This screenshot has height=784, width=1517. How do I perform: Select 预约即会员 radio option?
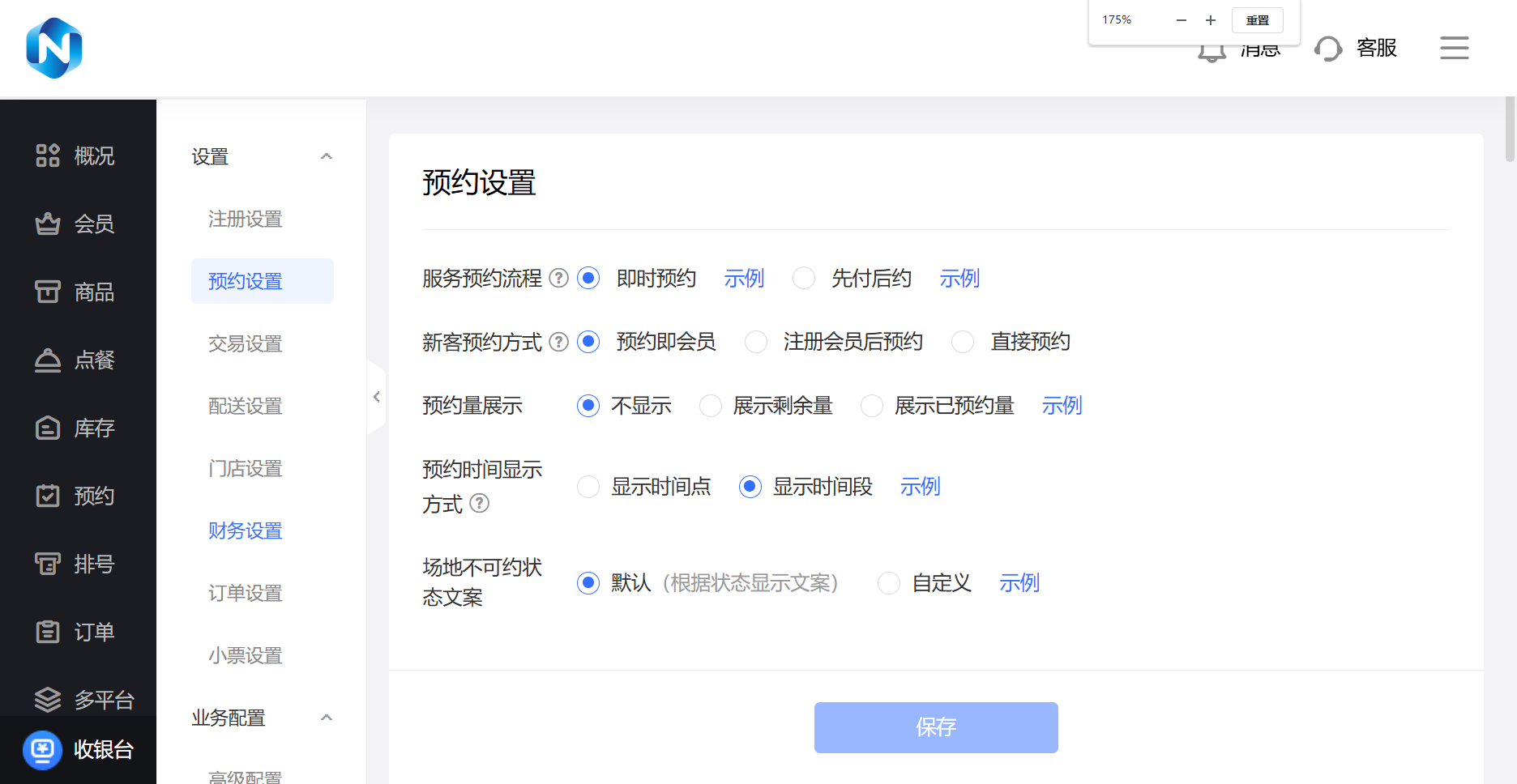coord(588,342)
